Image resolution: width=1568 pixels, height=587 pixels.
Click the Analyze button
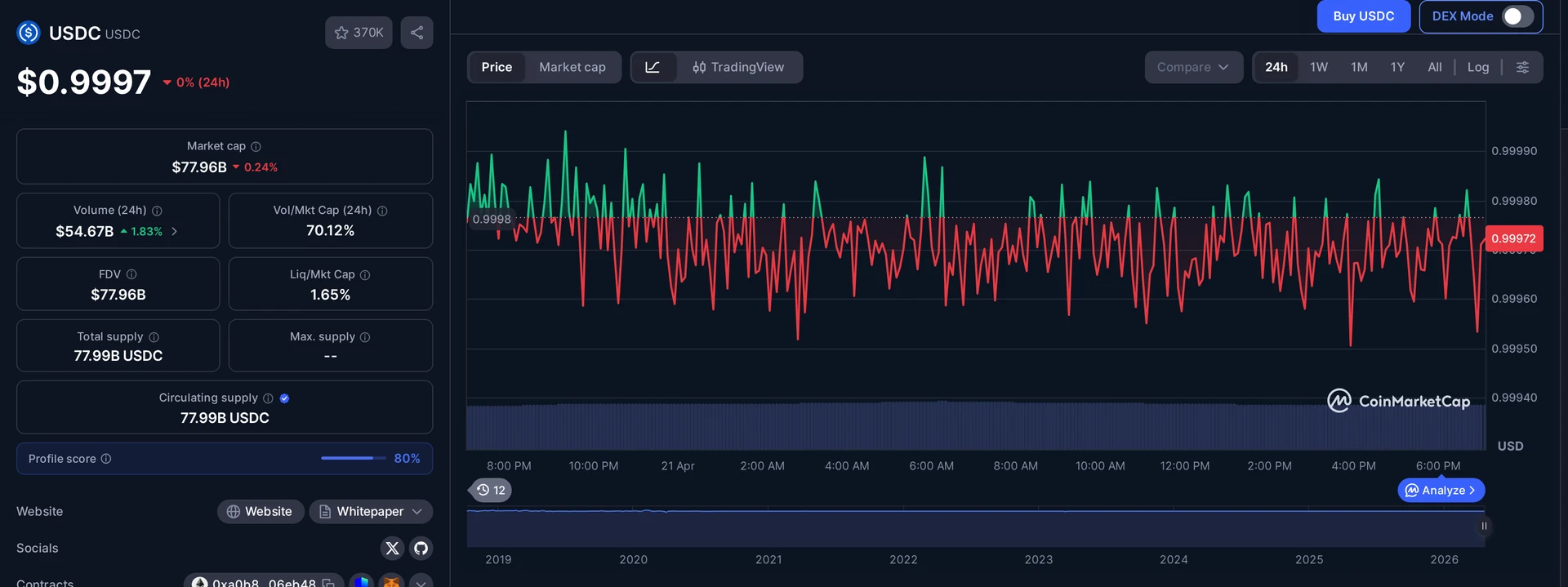pyautogui.click(x=1441, y=490)
